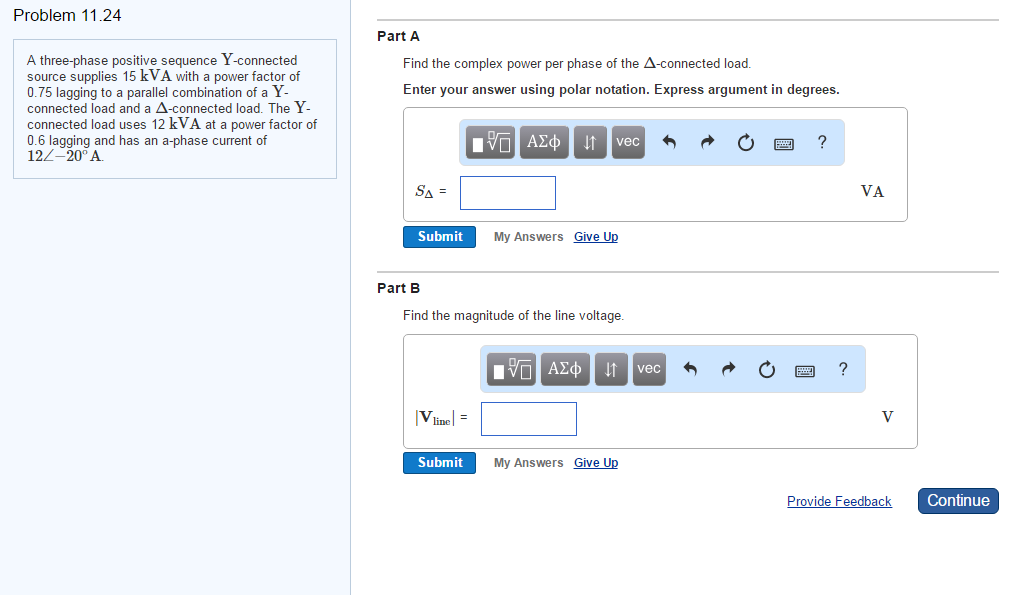Redo entry in Part A toolbar

click(707, 143)
